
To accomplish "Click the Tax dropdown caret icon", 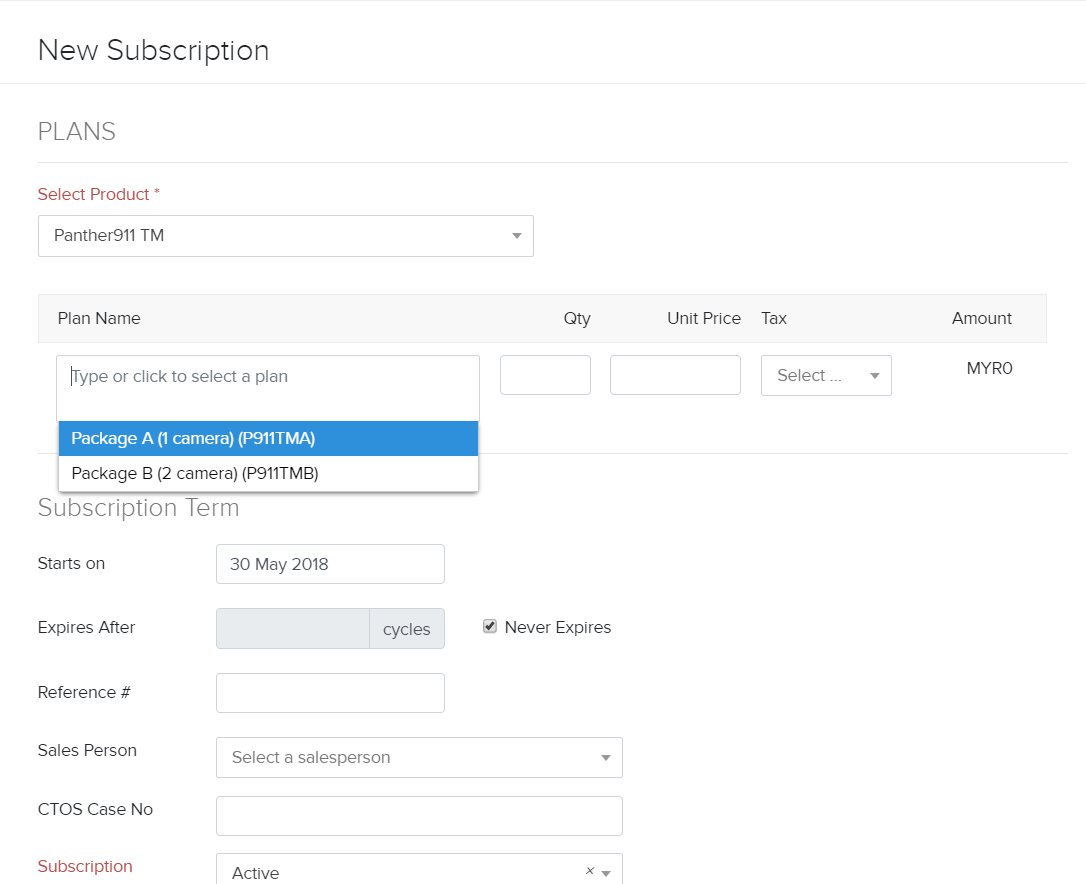I will [874, 376].
